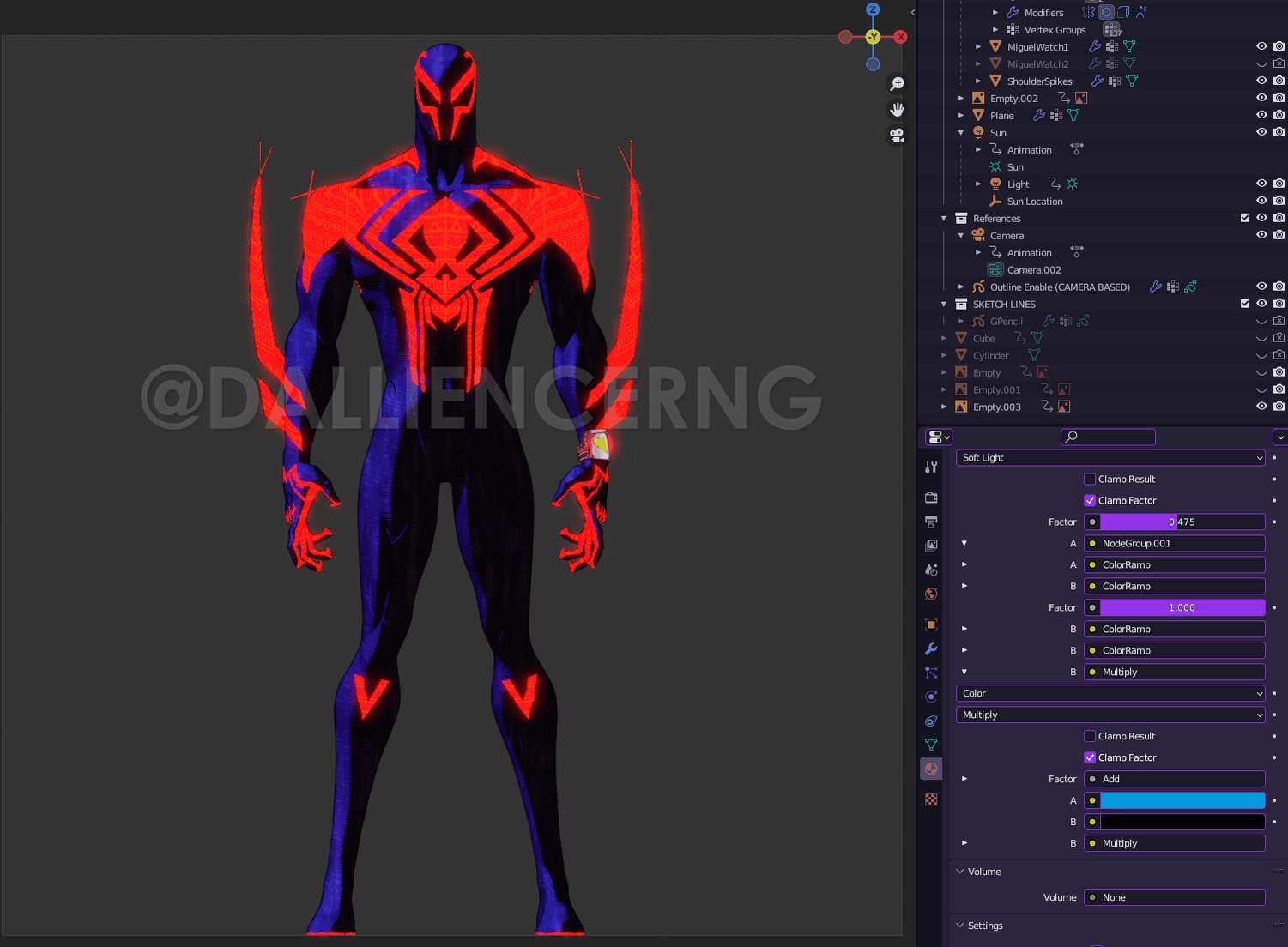1288x947 pixels.
Task: Hide ShoulderSpikes in viewport
Action: [1261, 81]
